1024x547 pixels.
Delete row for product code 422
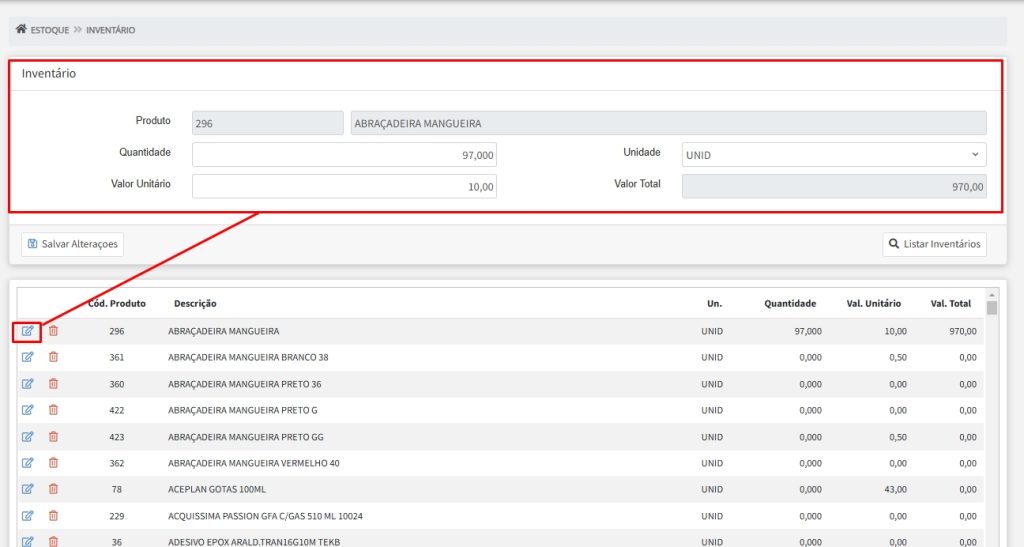54,410
